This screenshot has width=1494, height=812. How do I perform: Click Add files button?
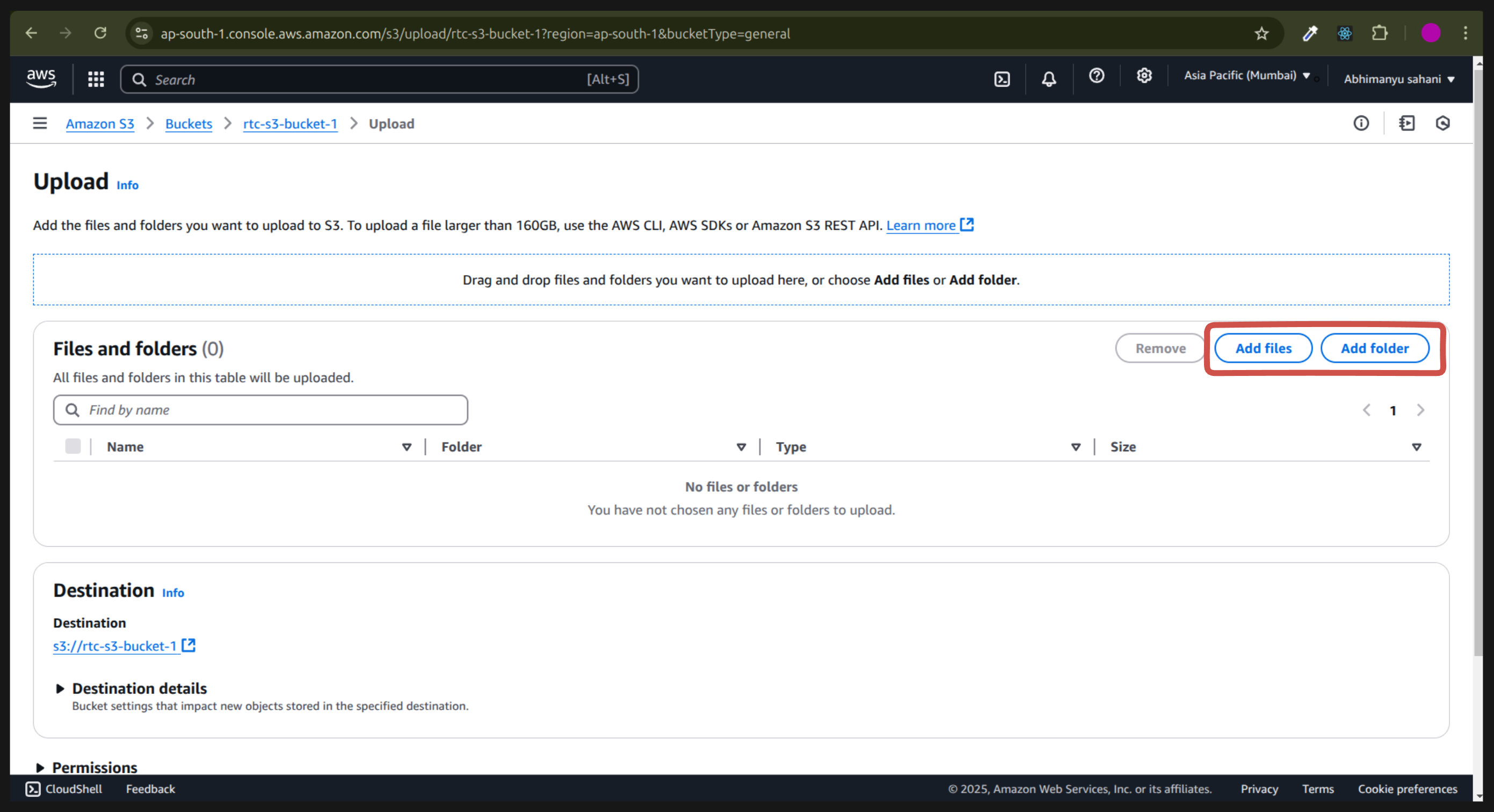click(x=1263, y=348)
